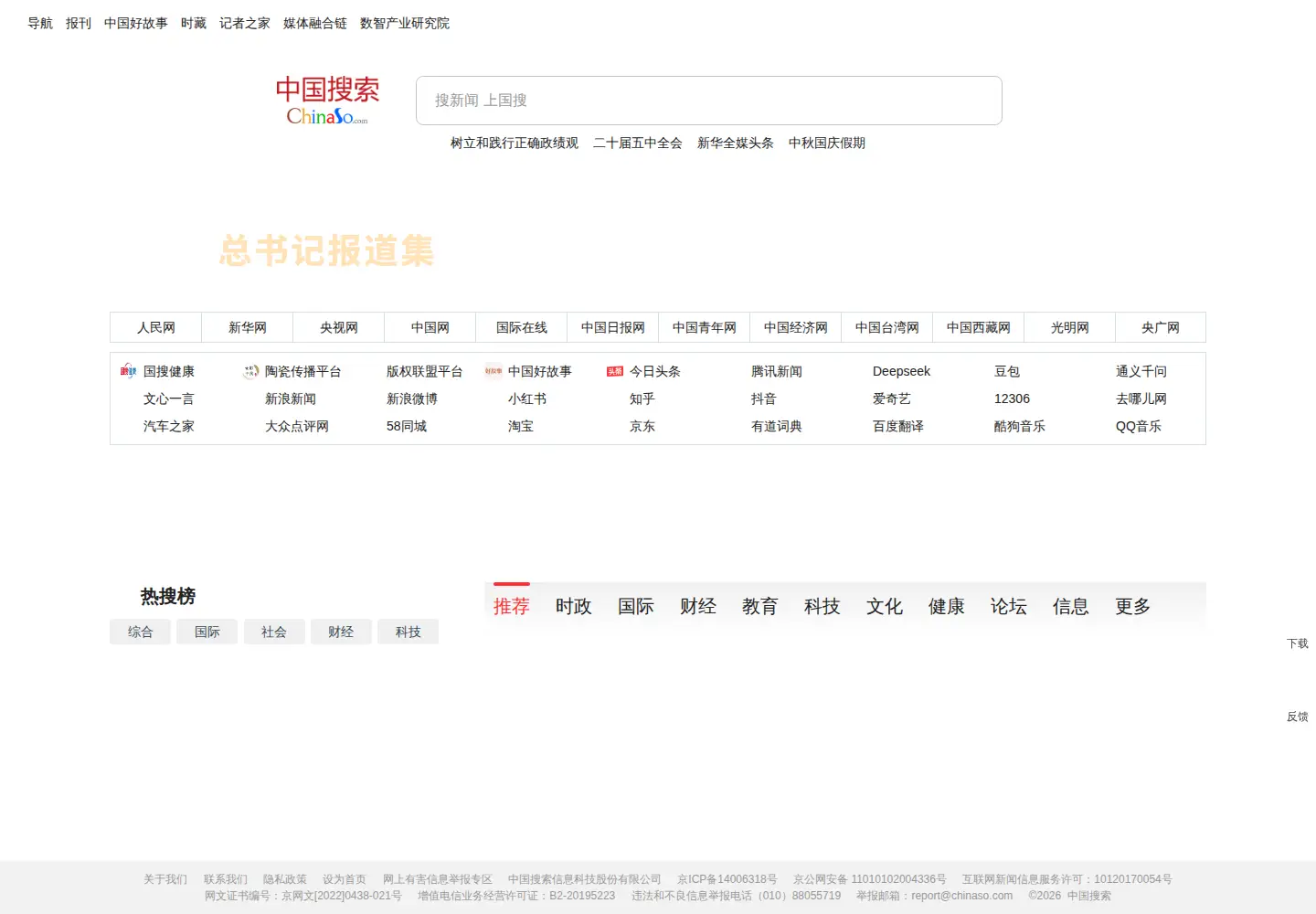Image resolution: width=1316 pixels, height=914 pixels.
Task: Open the 总书记报道集 banner
Action: (327, 250)
